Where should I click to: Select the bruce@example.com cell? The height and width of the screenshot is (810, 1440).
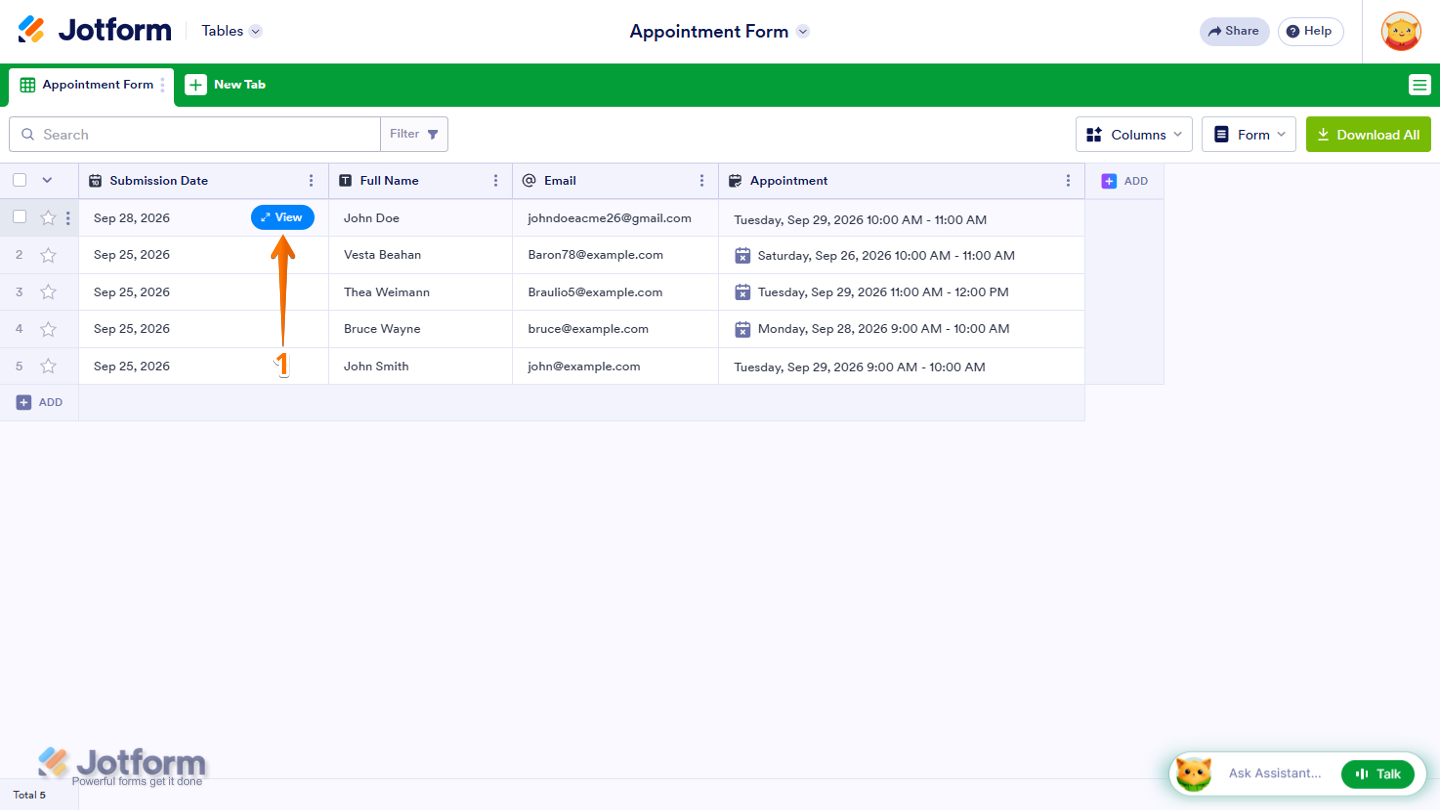[x=615, y=329]
